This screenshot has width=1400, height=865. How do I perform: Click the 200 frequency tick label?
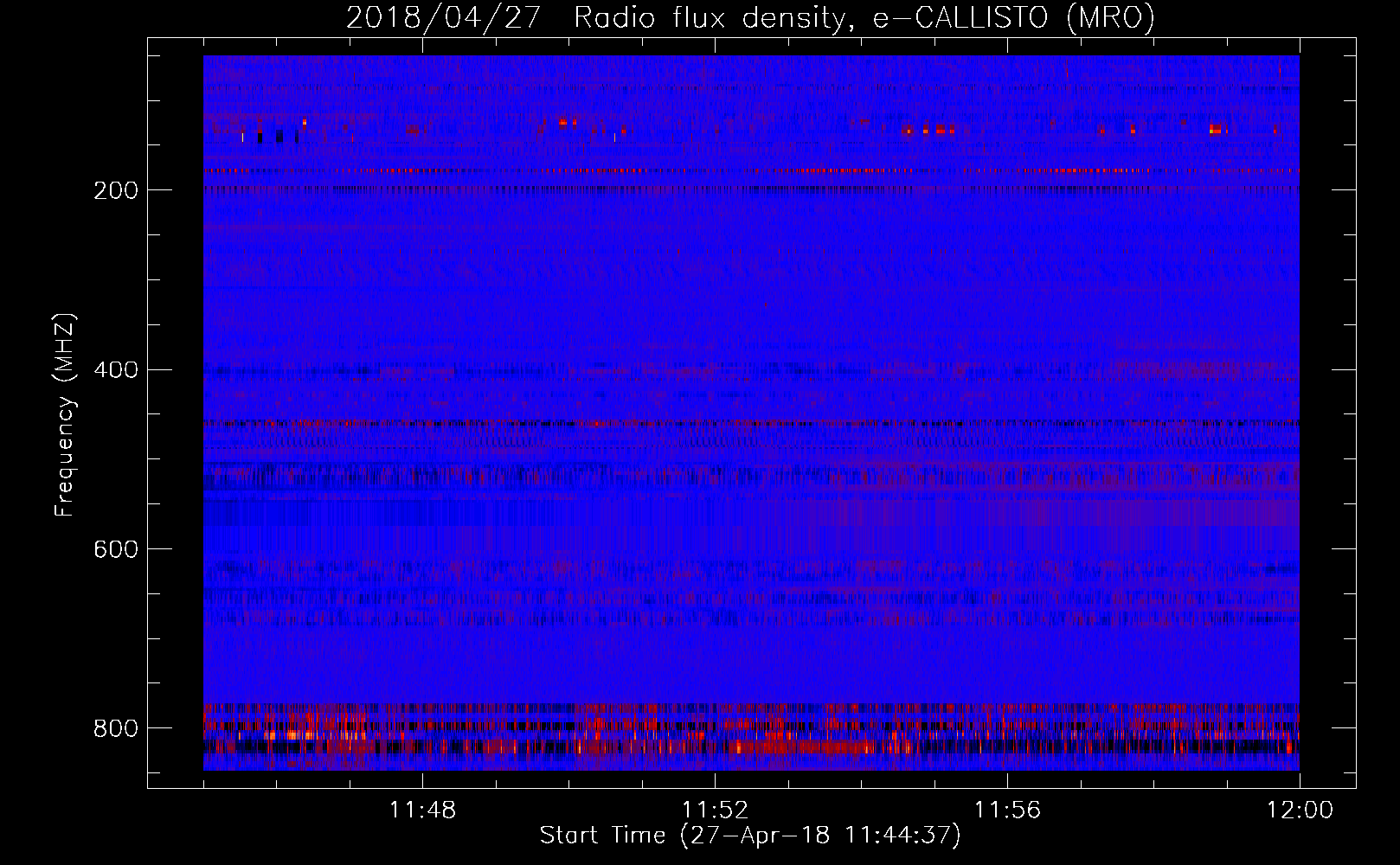(x=116, y=190)
